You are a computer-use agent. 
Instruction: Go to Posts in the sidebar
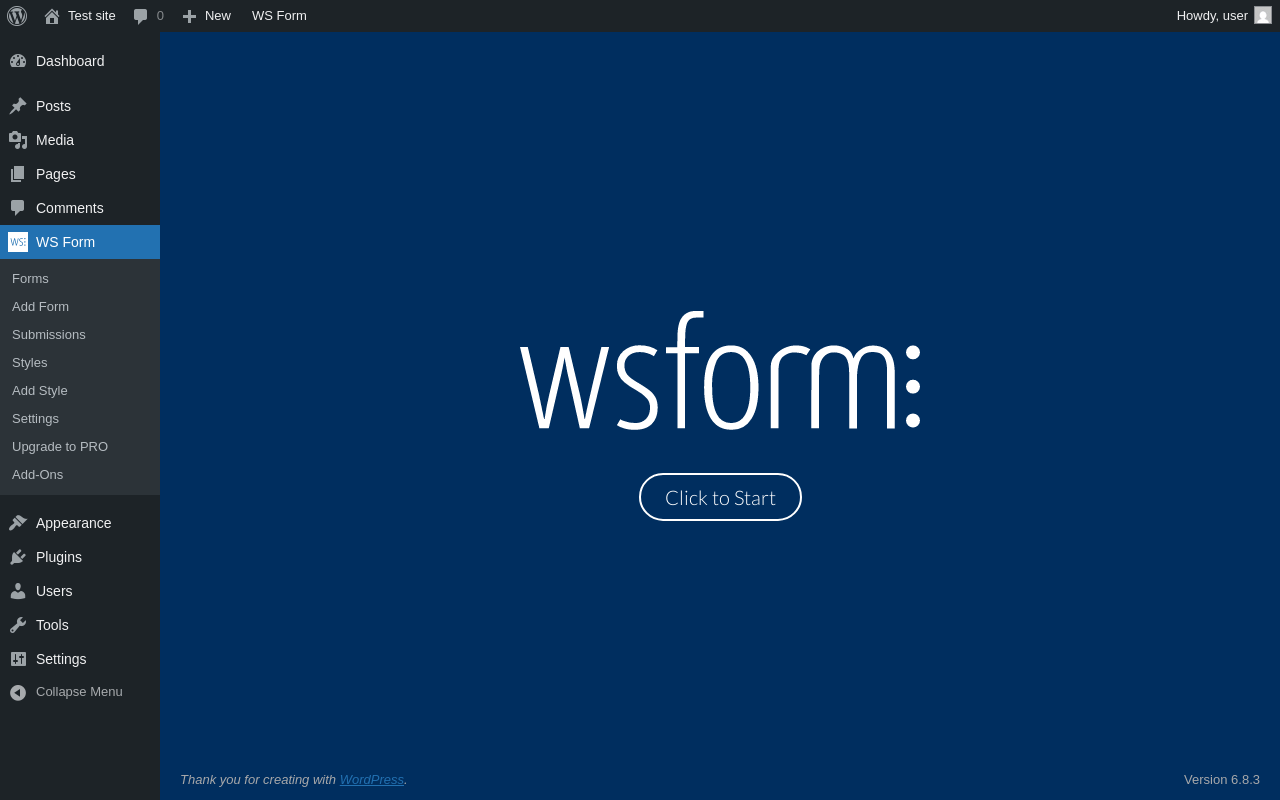80,106
